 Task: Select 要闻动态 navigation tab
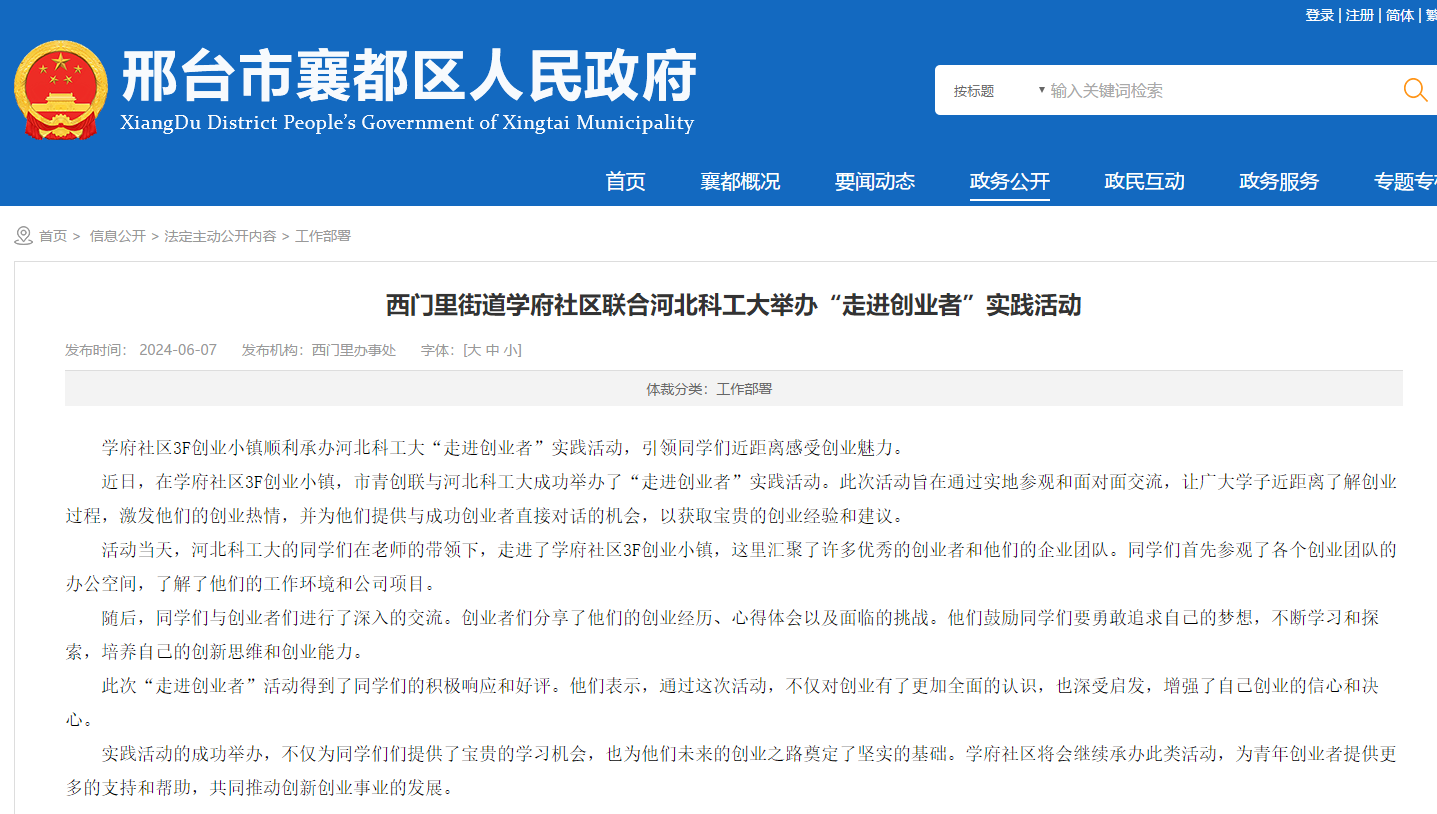click(x=875, y=182)
